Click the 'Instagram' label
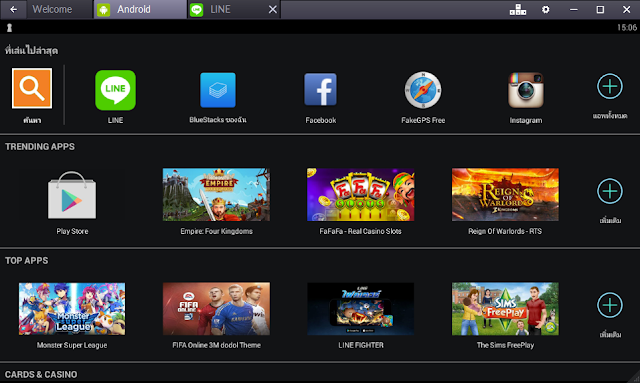640x383 pixels. pos(526,120)
